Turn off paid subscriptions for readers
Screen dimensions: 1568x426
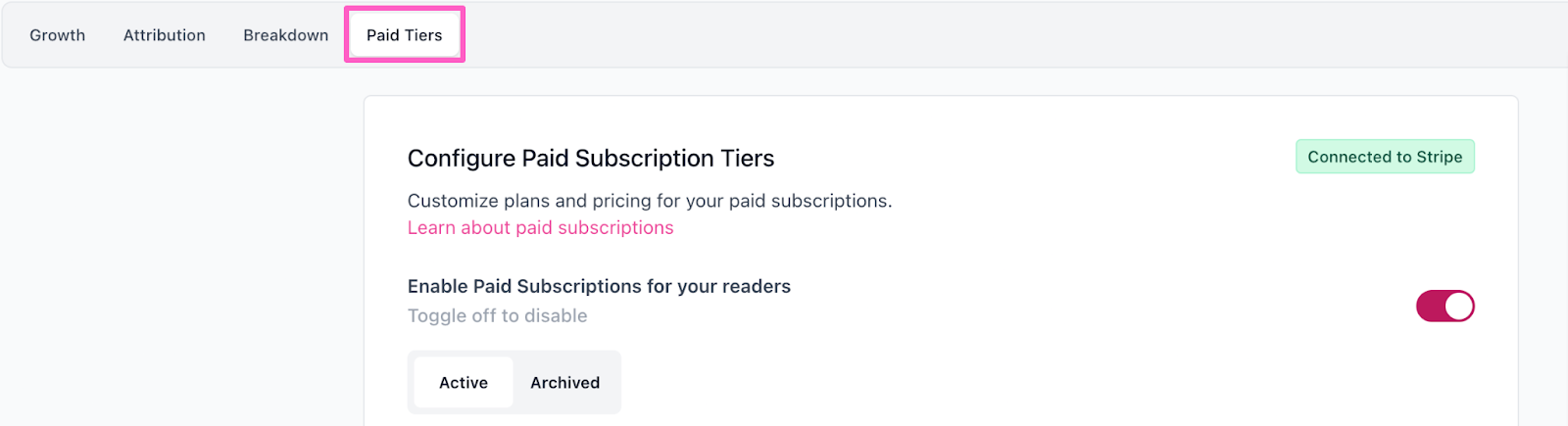(x=1445, y=307)
